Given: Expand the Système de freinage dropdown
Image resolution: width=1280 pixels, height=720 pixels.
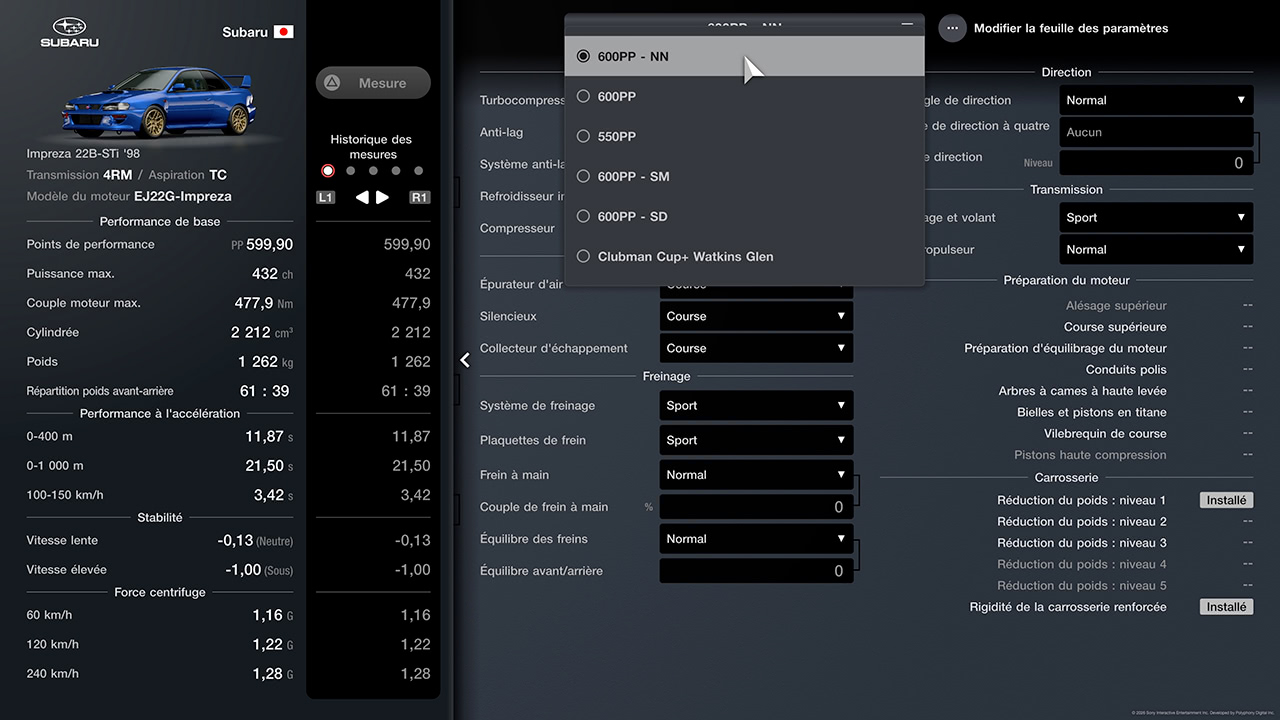Looking at the screenshot, I should tap(756, 406).
